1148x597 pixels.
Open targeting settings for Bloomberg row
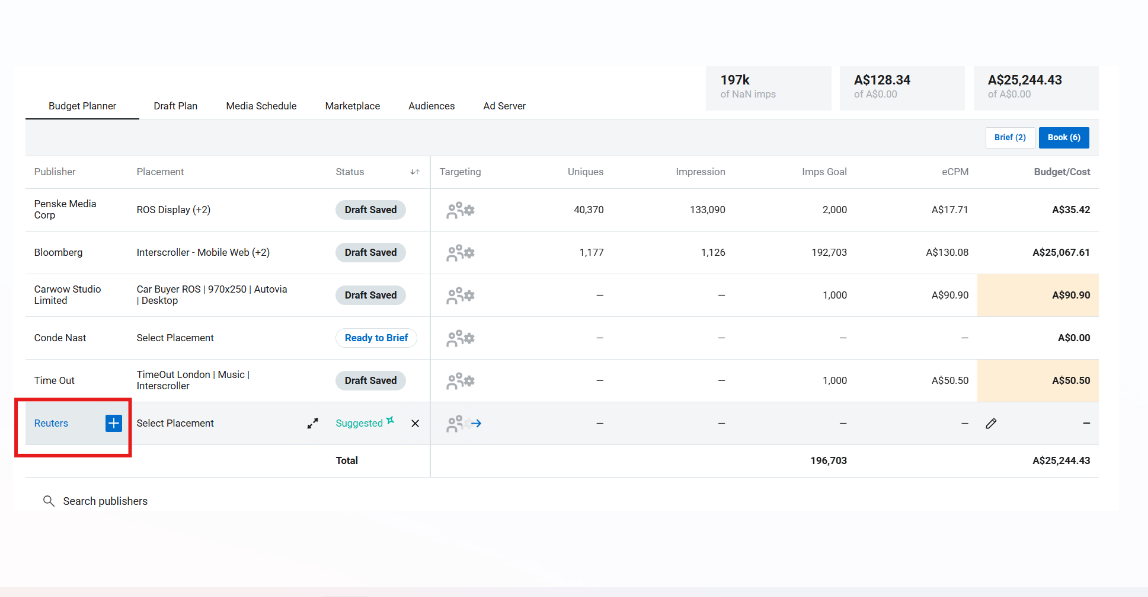[460, 253]
